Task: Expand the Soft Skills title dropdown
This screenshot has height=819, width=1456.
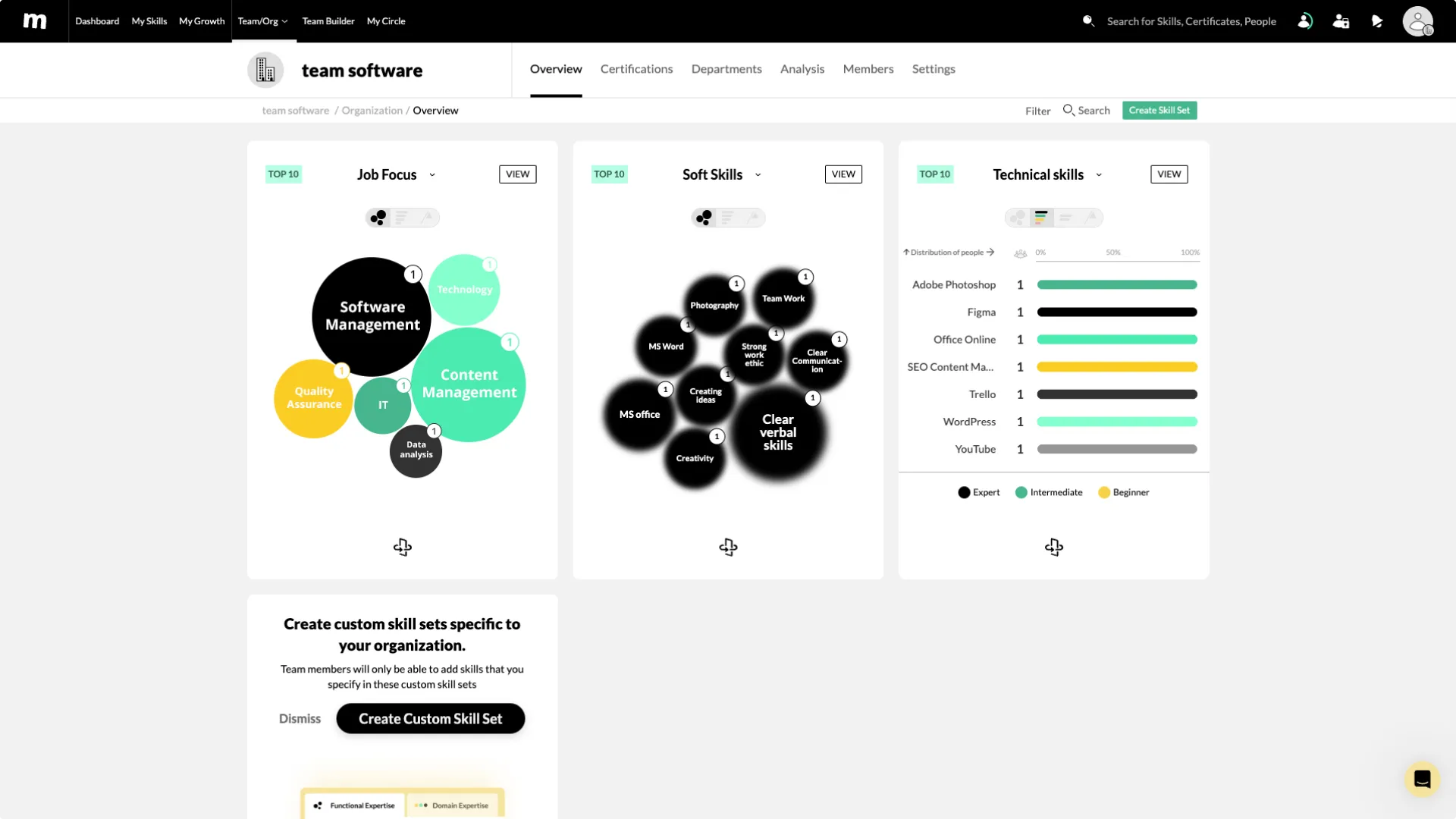Action: [x=758, y=174]
